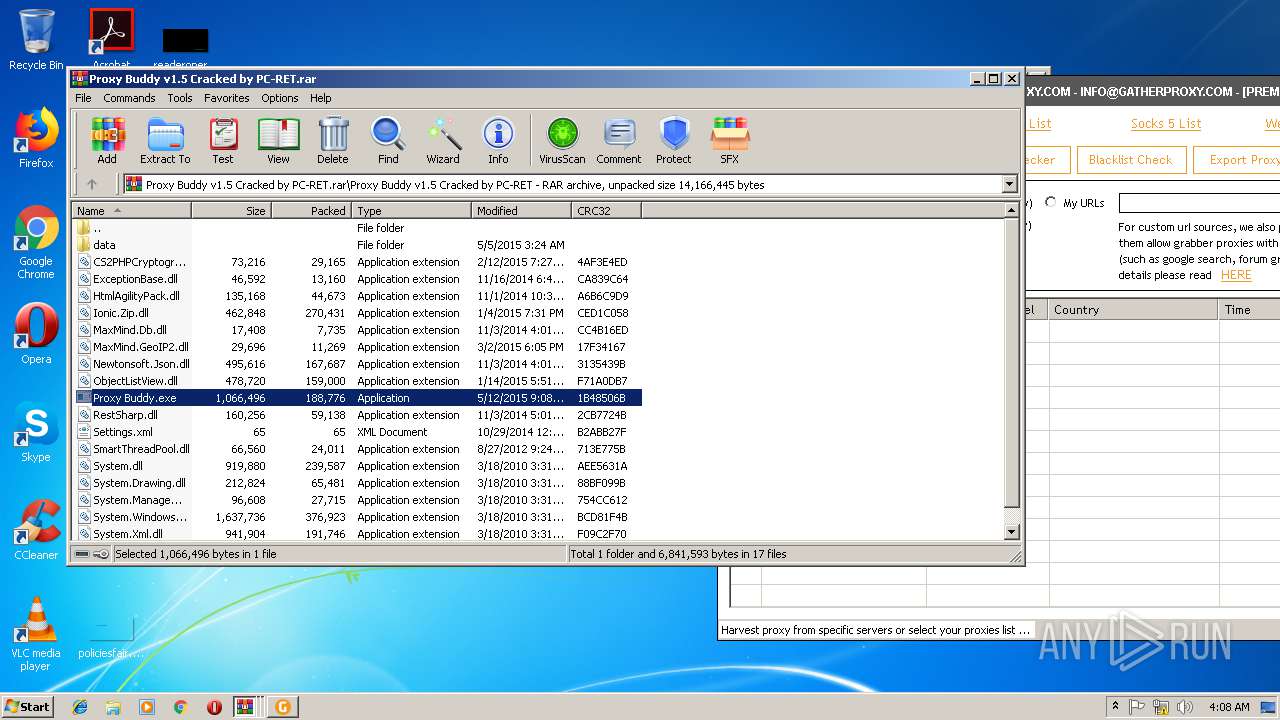Click the Protect shield icon
Screen dimensions: 1280x720
tap(674, 140)
